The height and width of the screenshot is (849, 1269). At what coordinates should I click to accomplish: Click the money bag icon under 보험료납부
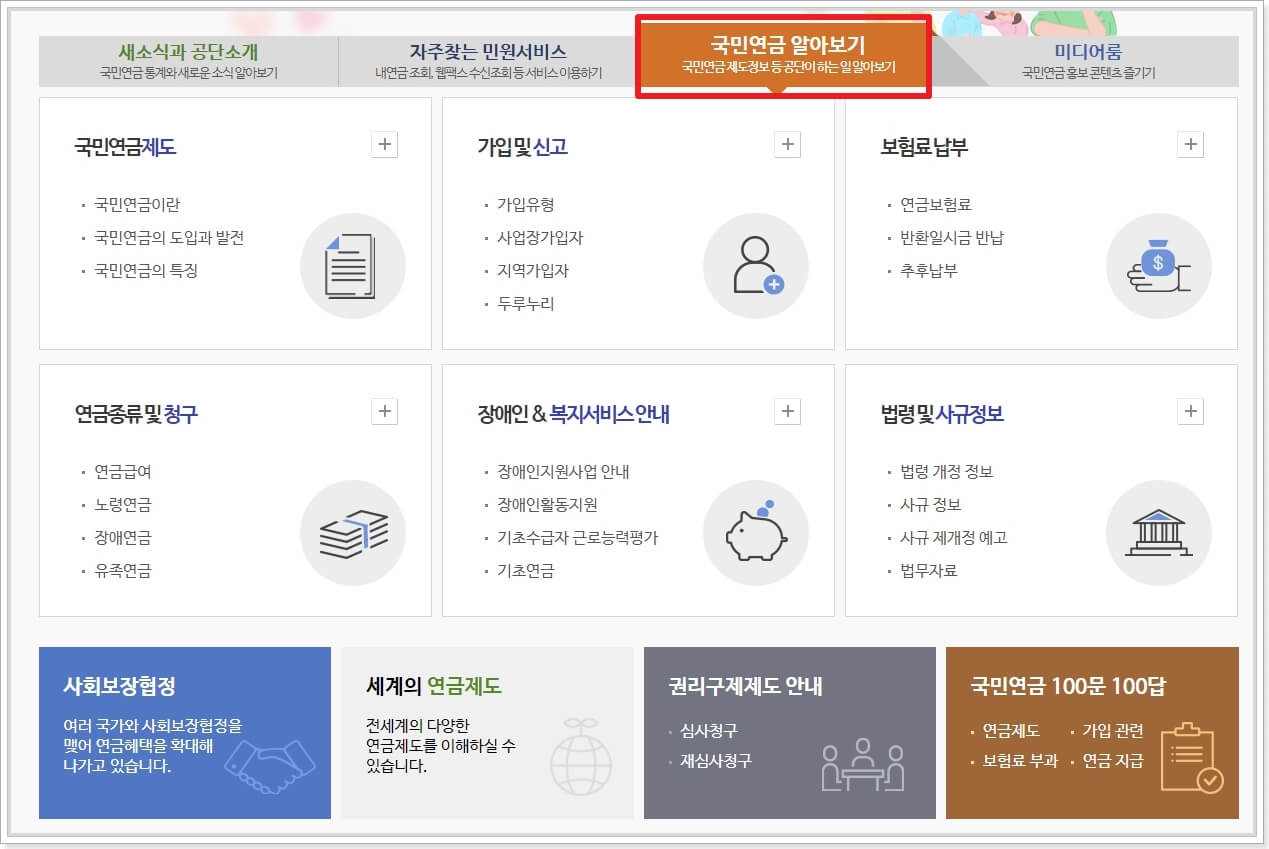click(x=1158, y=264)
